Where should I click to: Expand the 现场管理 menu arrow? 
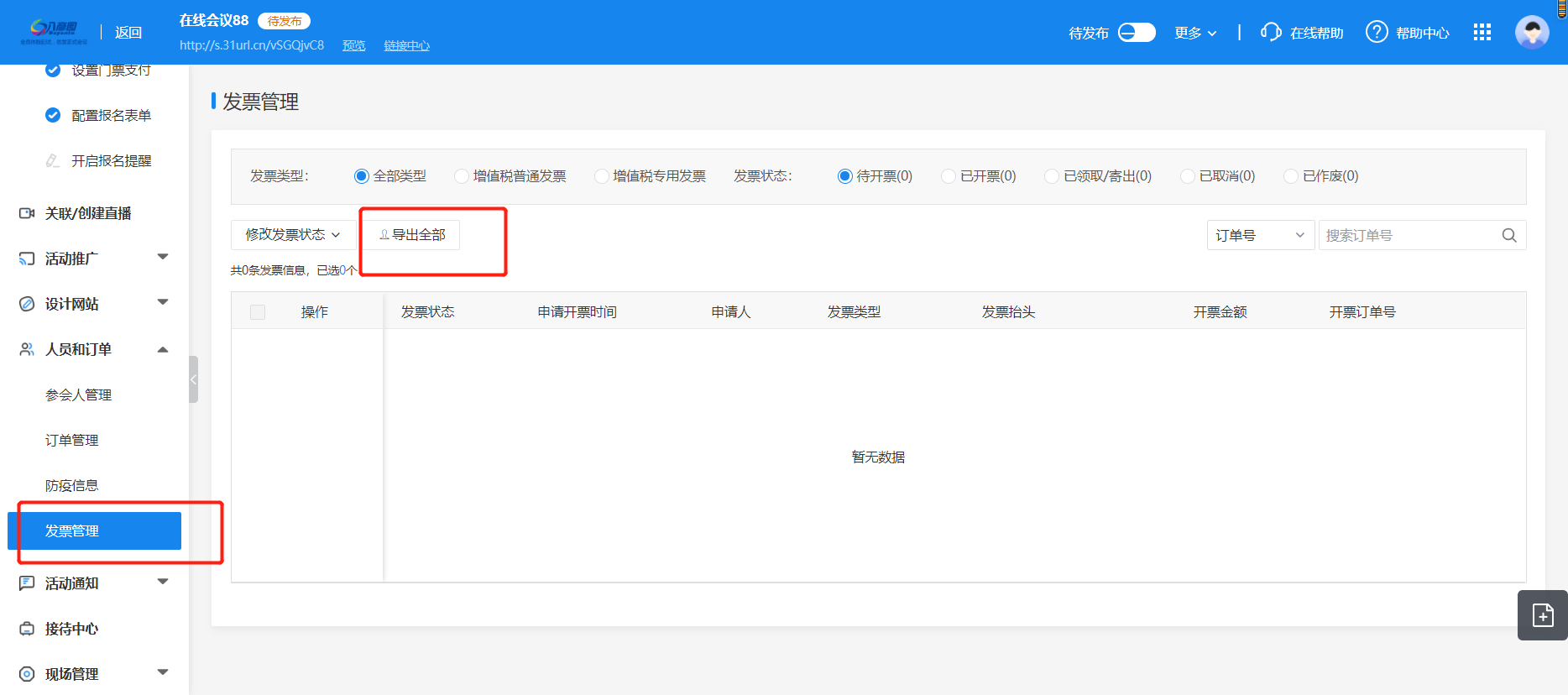pos(163,672)
